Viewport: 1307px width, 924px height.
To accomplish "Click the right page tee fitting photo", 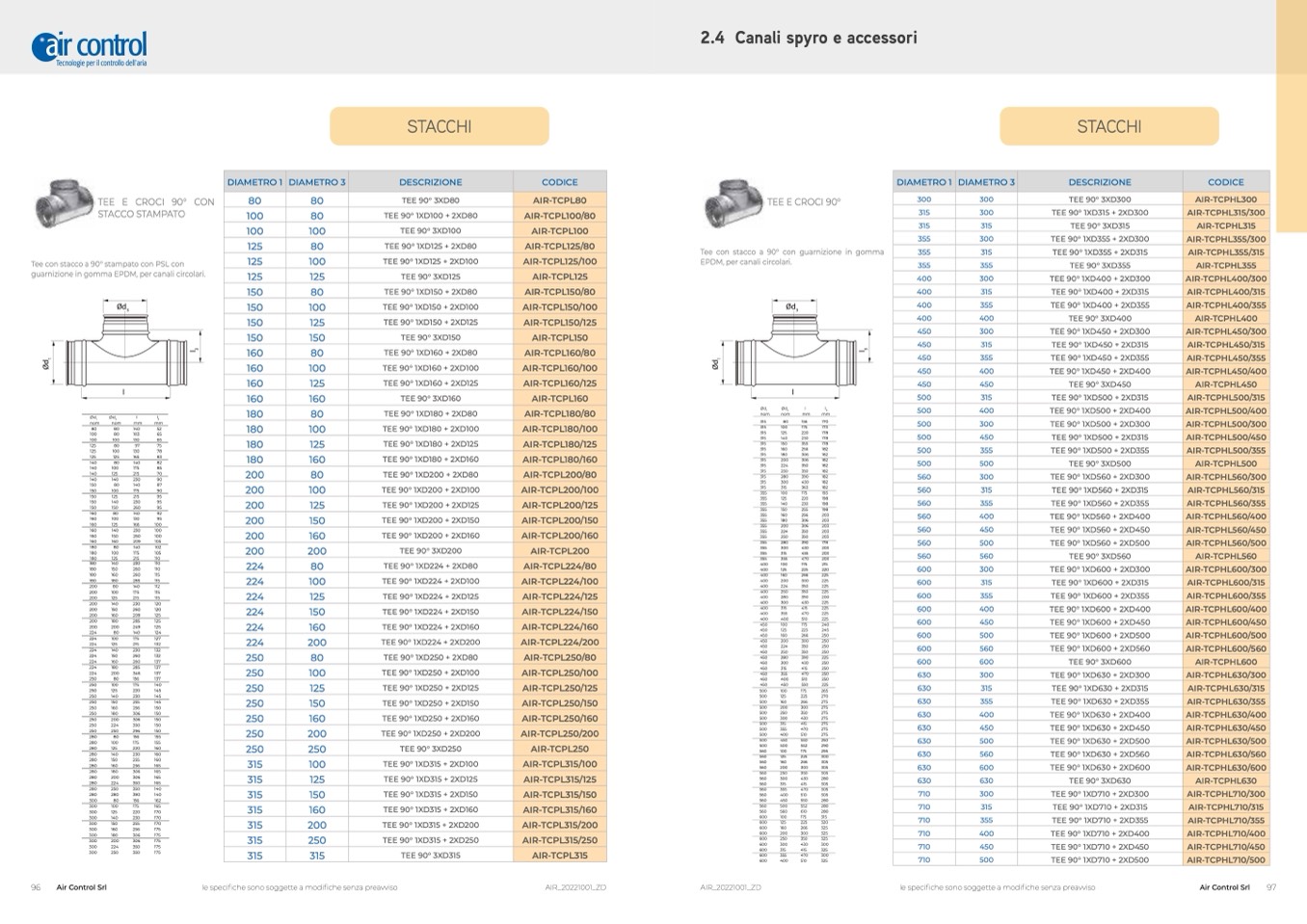I will point(732,201).
